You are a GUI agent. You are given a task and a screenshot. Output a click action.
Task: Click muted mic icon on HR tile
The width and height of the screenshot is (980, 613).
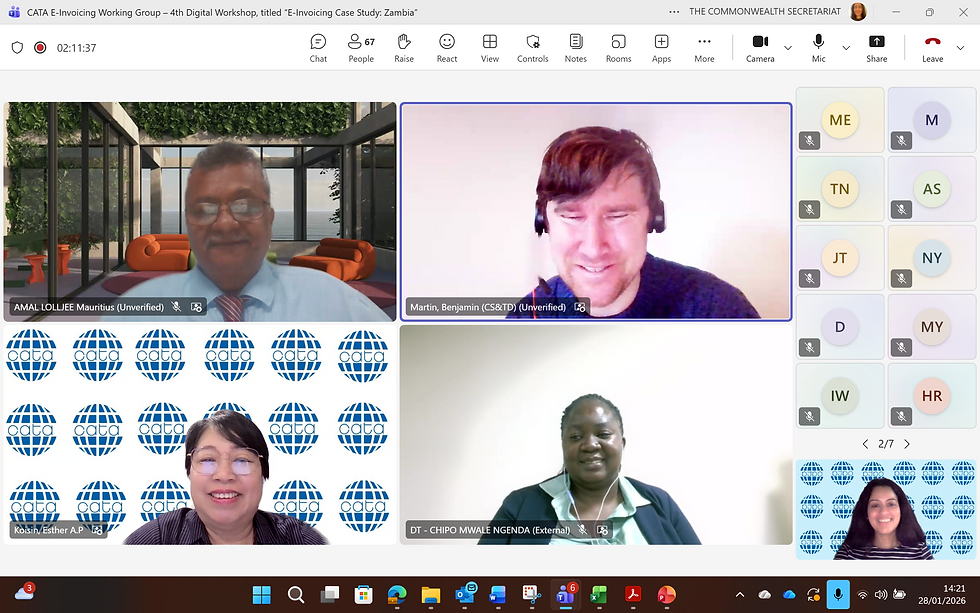pos(901,416)
